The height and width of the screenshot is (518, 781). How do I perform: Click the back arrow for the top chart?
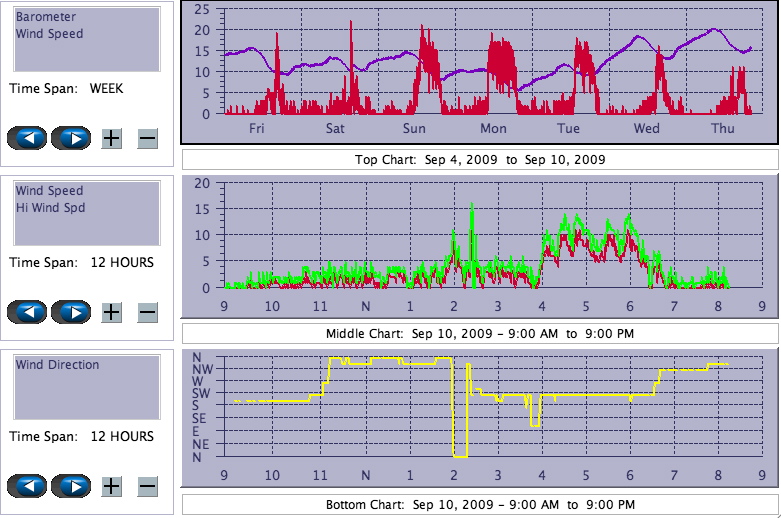[27, 138]
